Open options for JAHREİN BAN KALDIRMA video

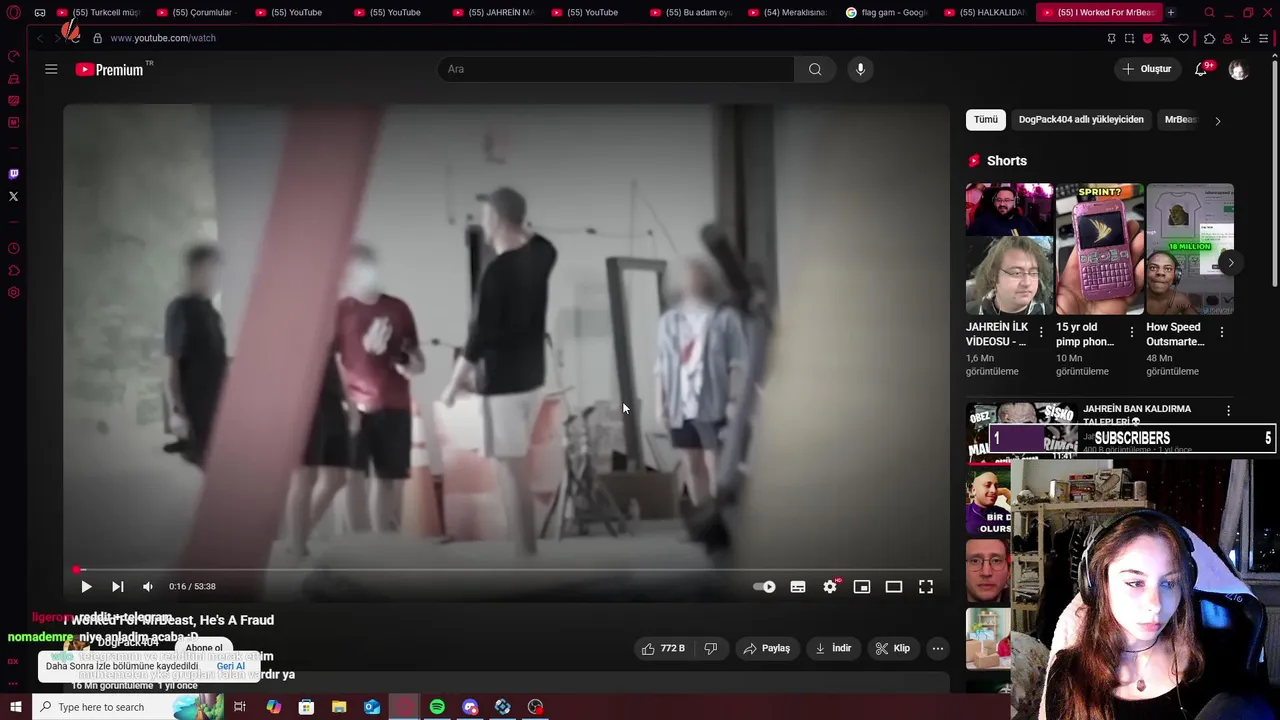pos(1229,410)
